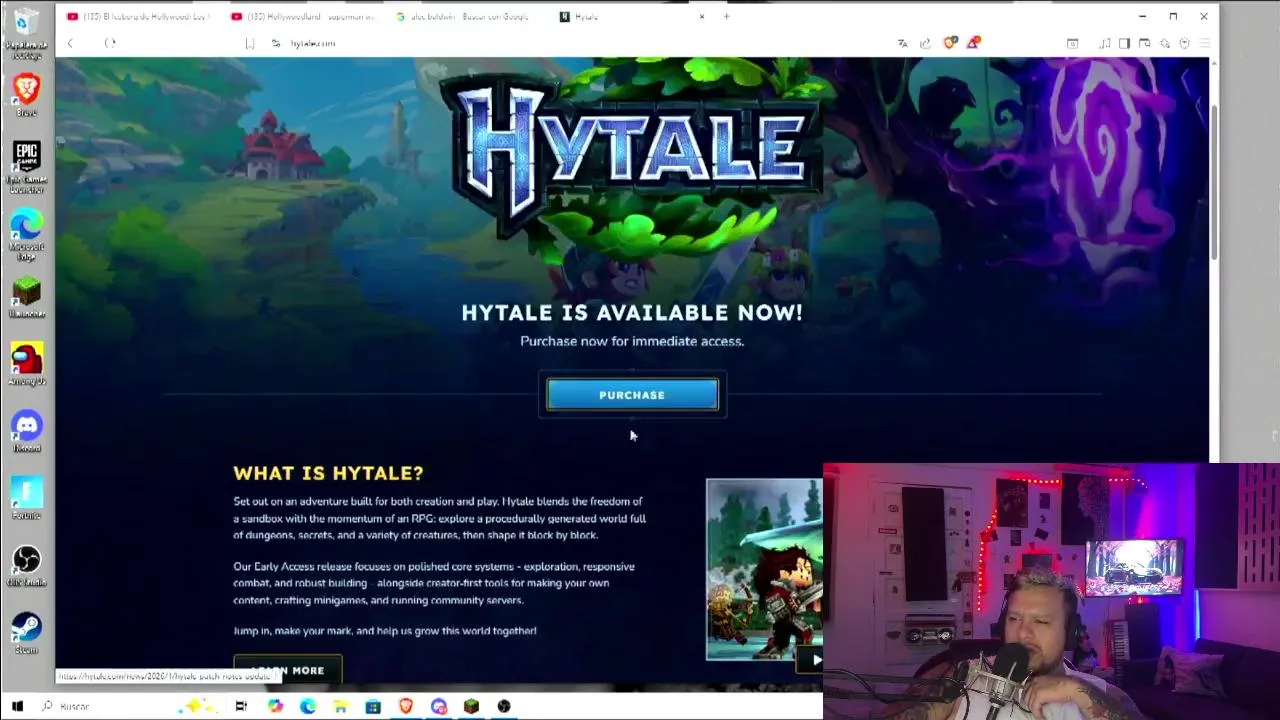Image resolution: width=1280 pixels, height=720 pixels.
Task: Launch Minecraft launcher desktop shortcut
Action: point(26,298)
